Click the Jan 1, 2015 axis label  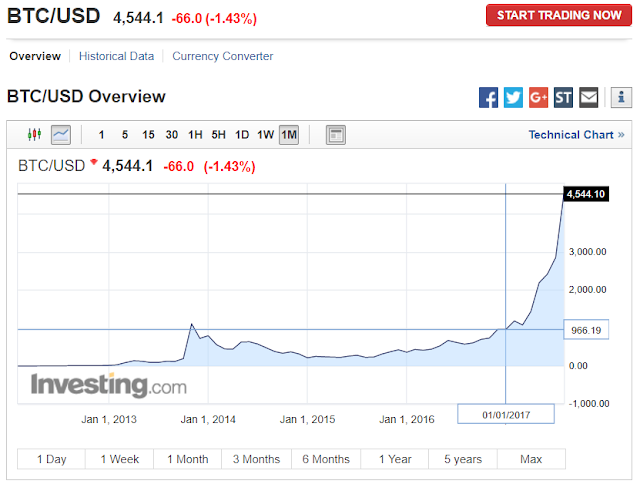307,419
